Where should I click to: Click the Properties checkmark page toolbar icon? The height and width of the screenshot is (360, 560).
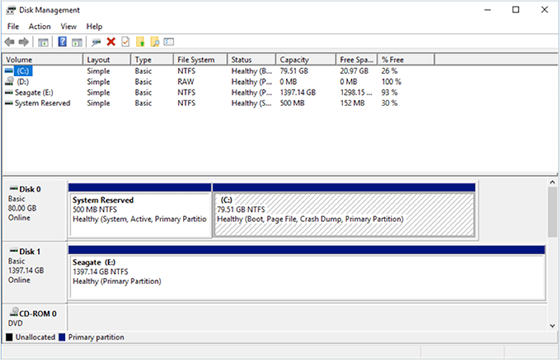[125, 42]
